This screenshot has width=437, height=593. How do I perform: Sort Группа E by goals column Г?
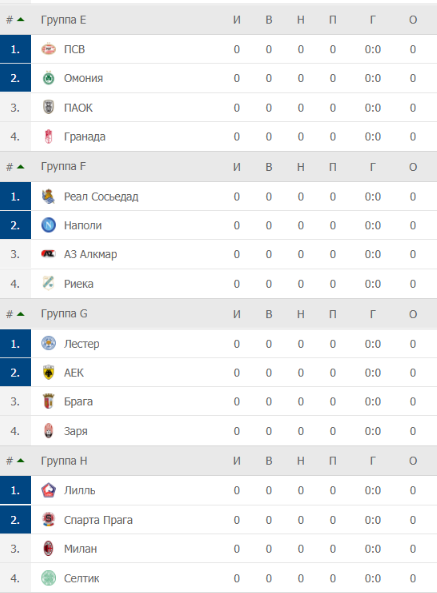[372, 20]
